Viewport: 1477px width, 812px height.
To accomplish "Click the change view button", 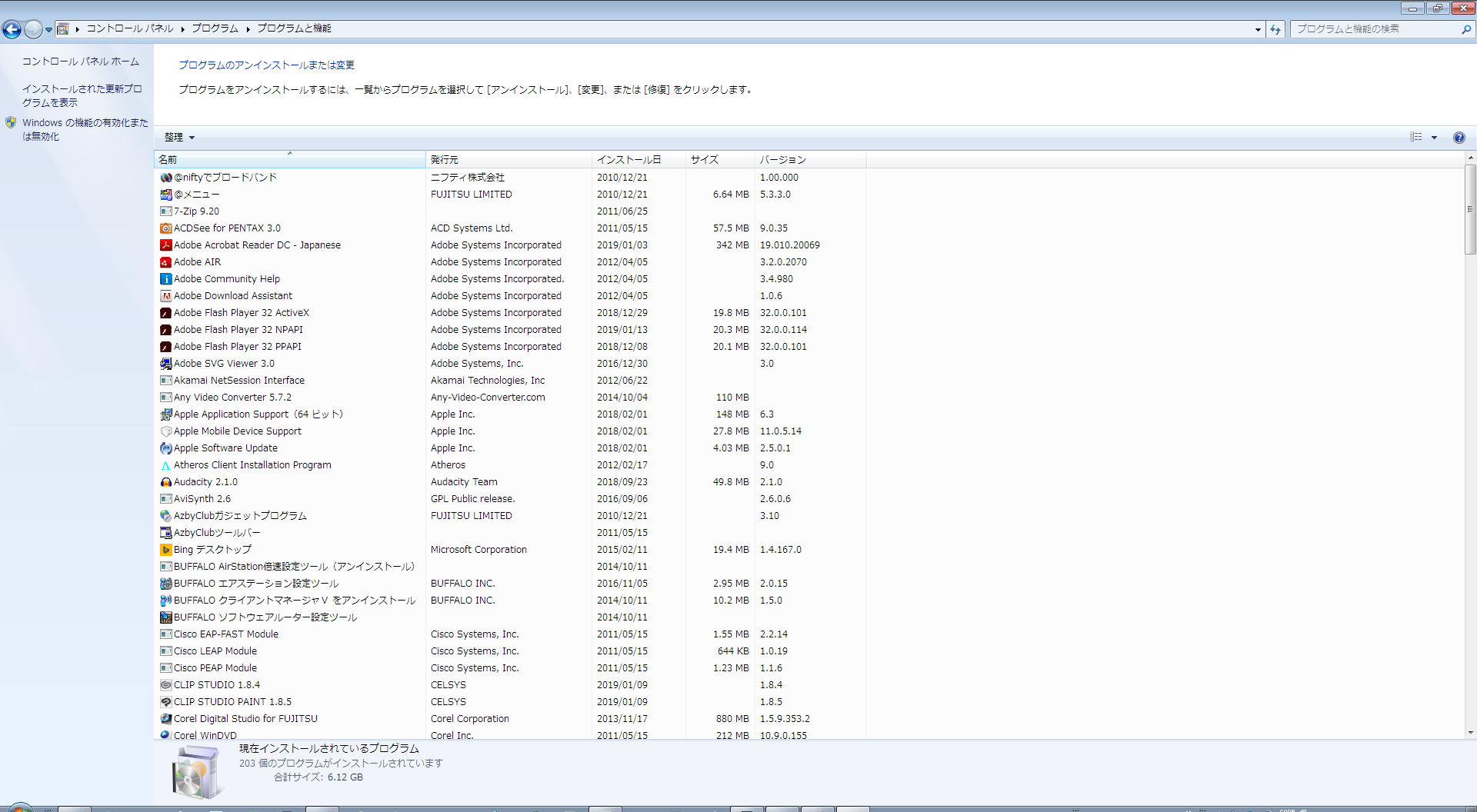I will tap(1416, 138).
